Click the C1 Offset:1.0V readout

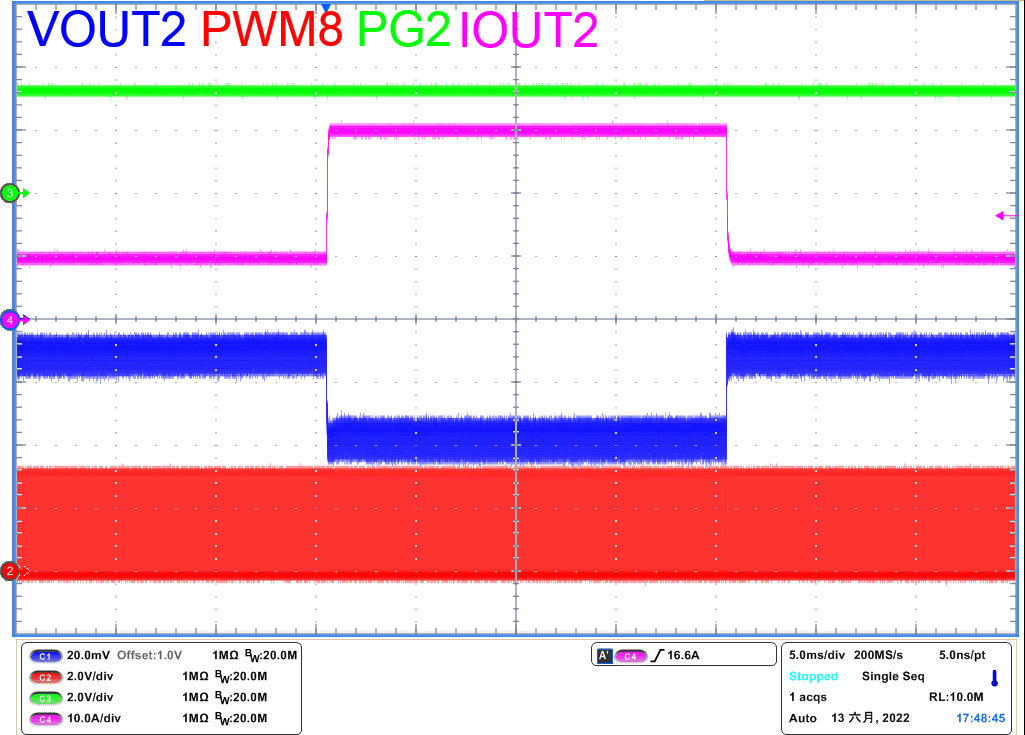[x=149, y=655]
